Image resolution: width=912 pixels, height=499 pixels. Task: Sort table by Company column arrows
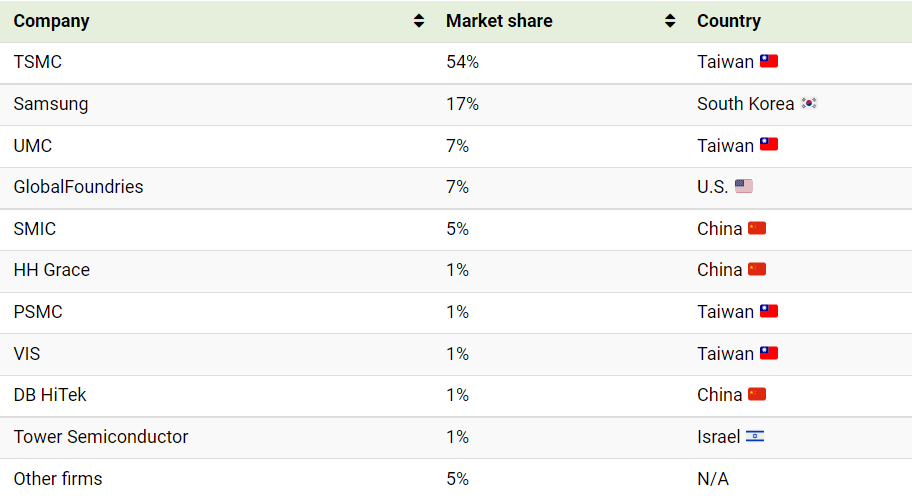[419, 21]
